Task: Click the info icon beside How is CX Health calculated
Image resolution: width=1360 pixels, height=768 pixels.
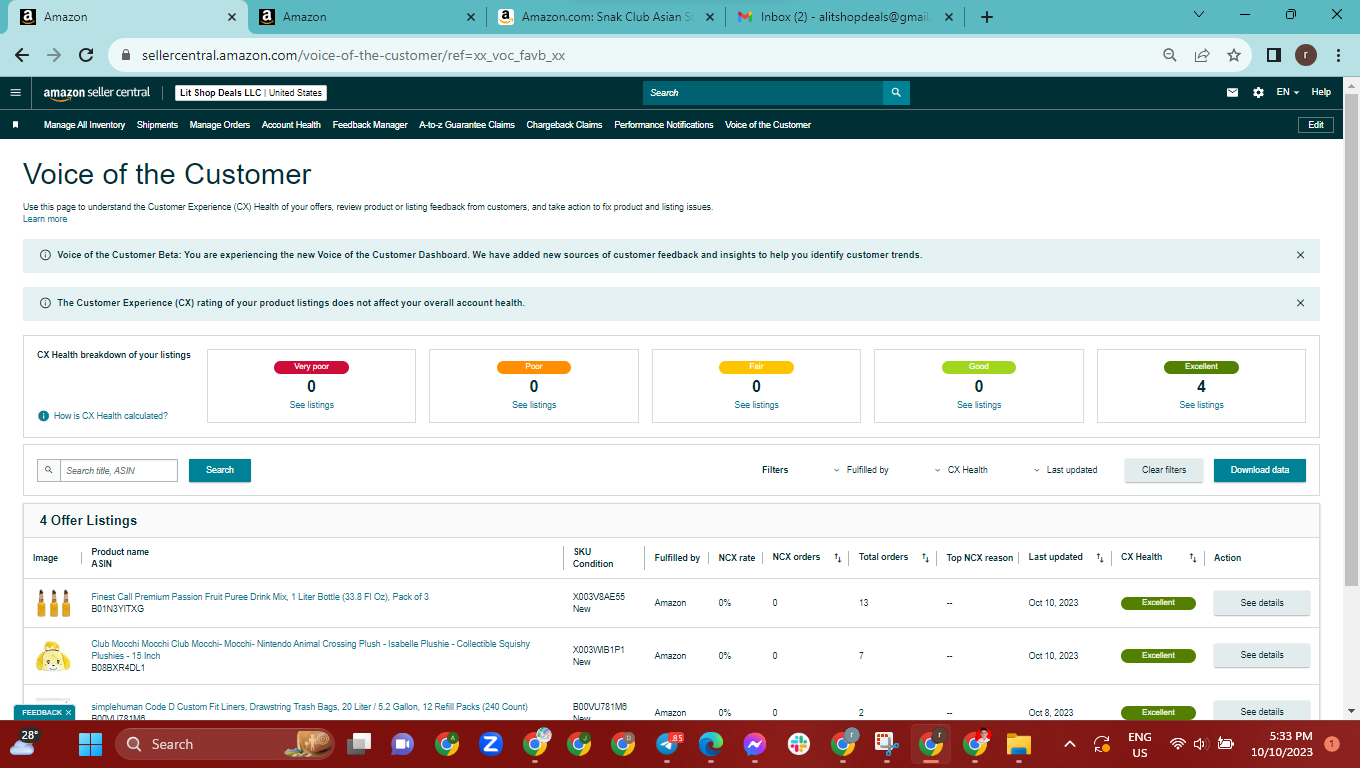Action: coord(43,416)
